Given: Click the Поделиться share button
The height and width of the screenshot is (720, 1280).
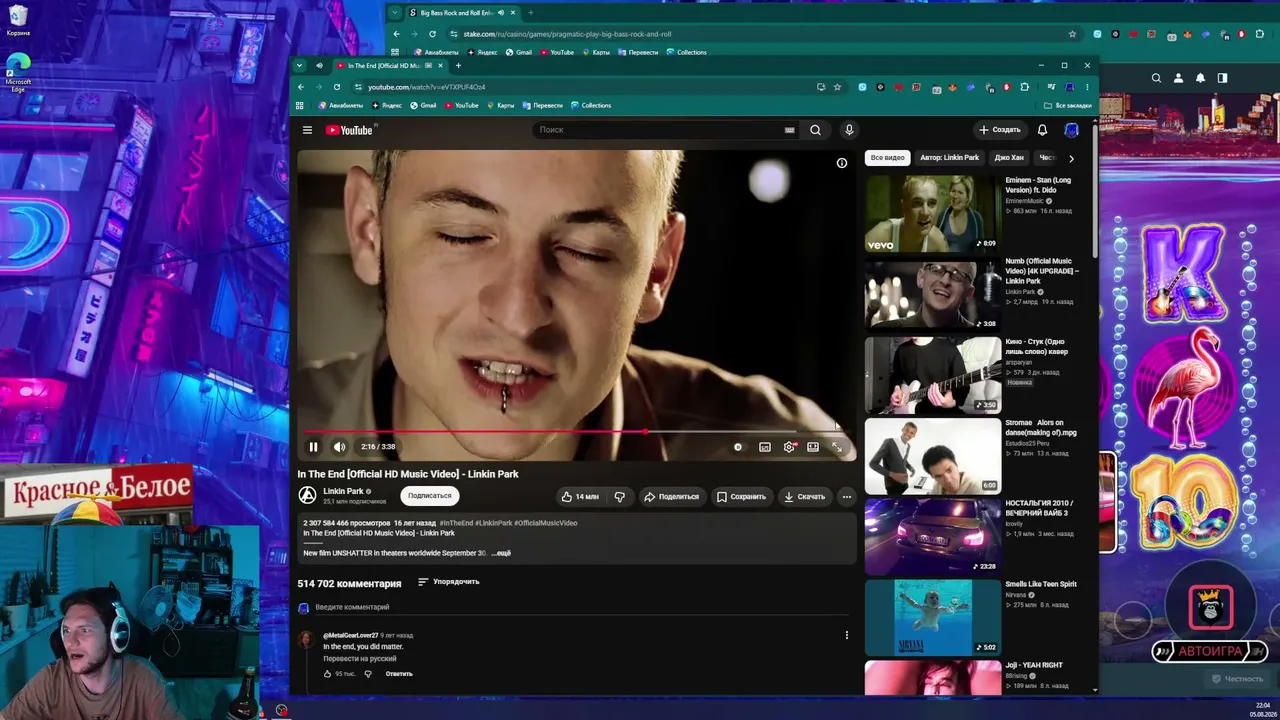Looking at the screenshot, I should tap(671, 496).
